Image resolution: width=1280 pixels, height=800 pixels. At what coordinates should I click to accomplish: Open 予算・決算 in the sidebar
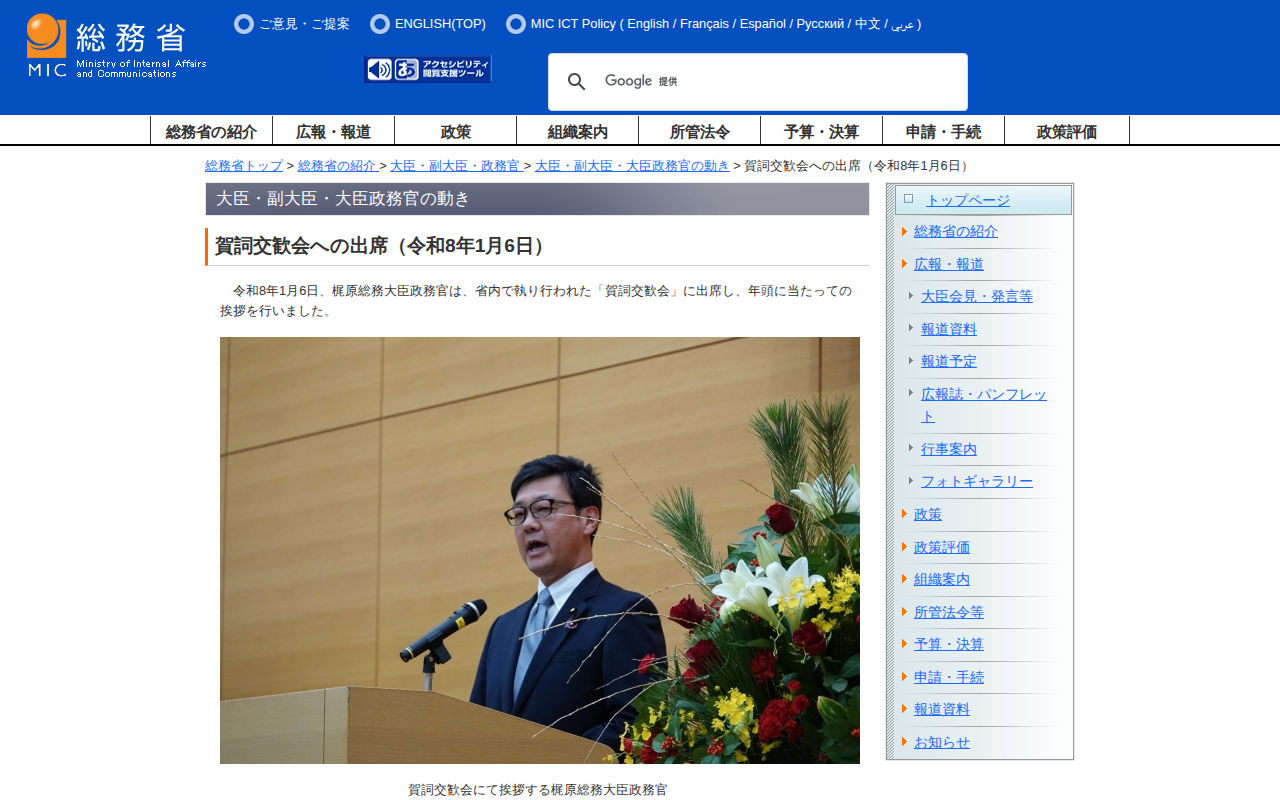click(x=948, y=644)
